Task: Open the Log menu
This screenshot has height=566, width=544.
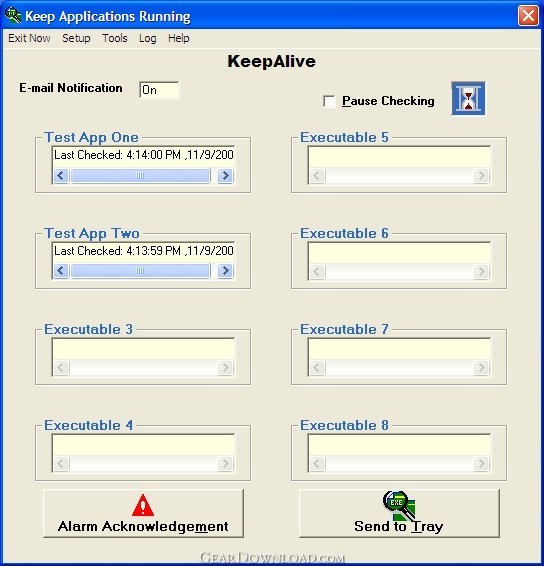Action: 148,38
